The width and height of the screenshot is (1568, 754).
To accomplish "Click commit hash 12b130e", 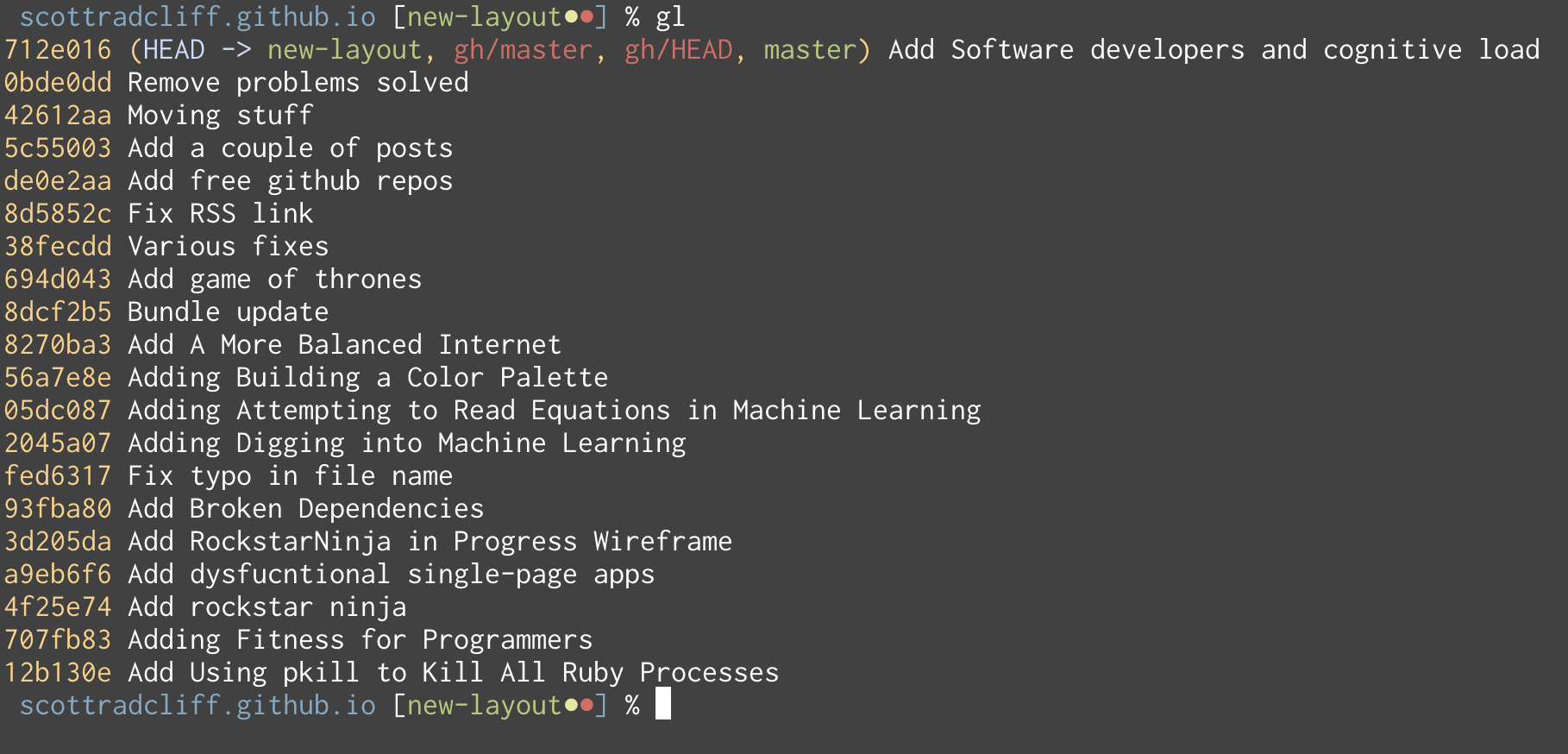I will pos(58,673).
